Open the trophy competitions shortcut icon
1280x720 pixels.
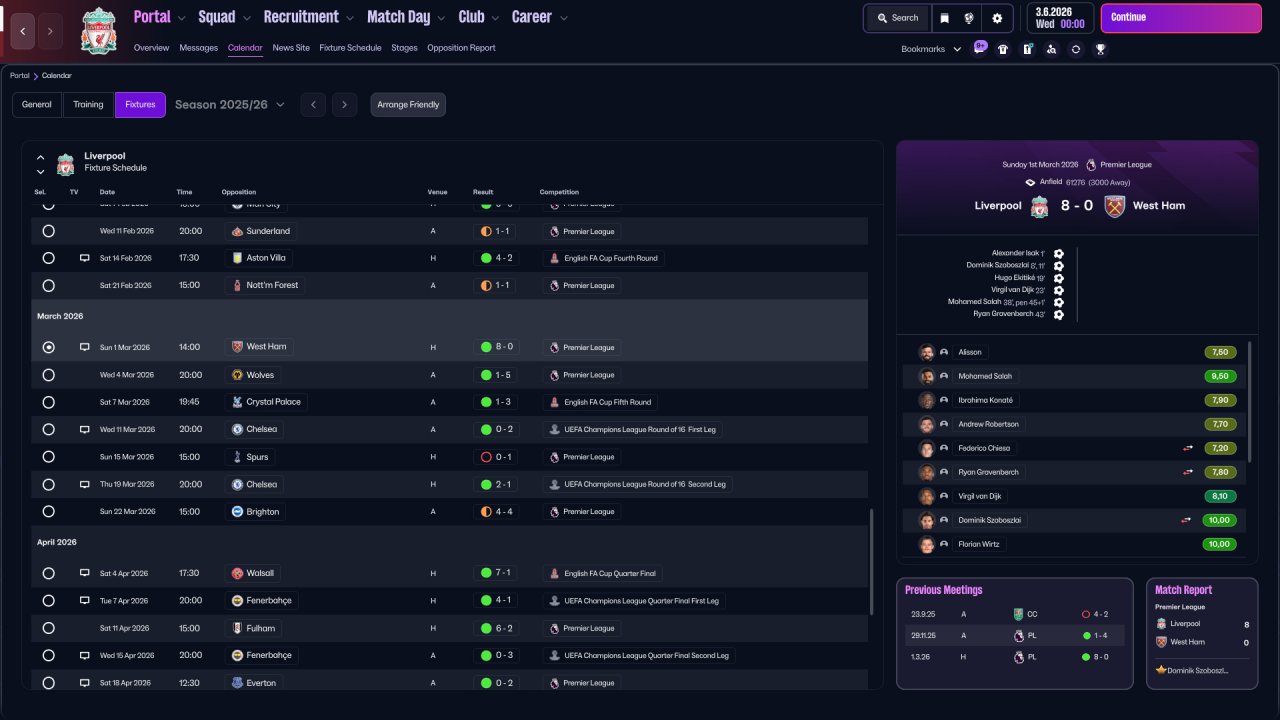click(1100, 49)
